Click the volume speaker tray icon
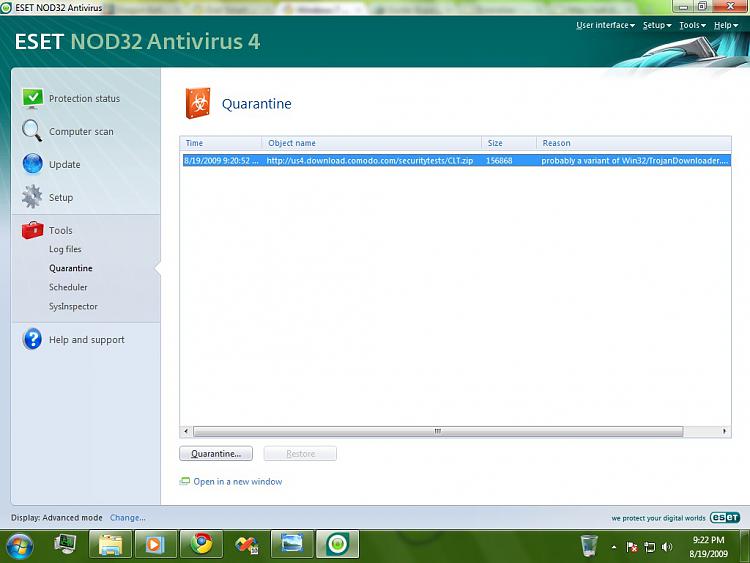This screenshot has height=563, width=750. pyautogui.click(x=667, y=547)
